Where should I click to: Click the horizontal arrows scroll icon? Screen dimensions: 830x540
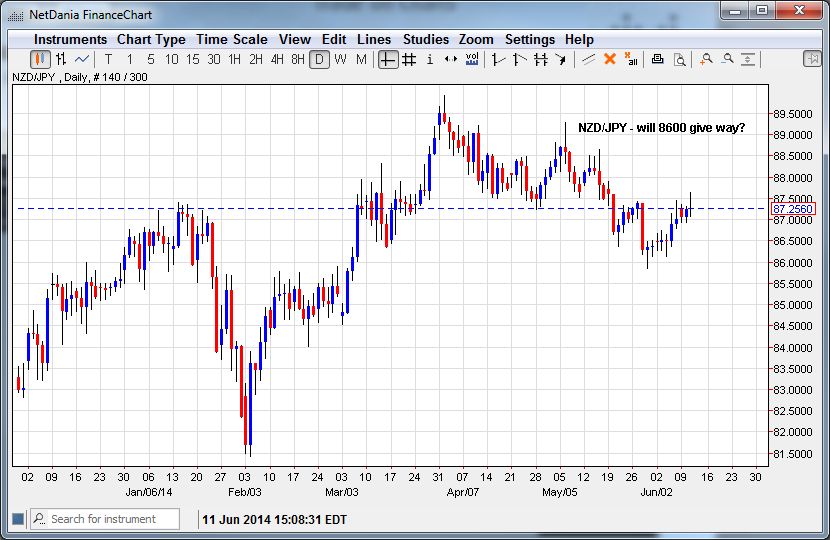click(x=450, y=59)
